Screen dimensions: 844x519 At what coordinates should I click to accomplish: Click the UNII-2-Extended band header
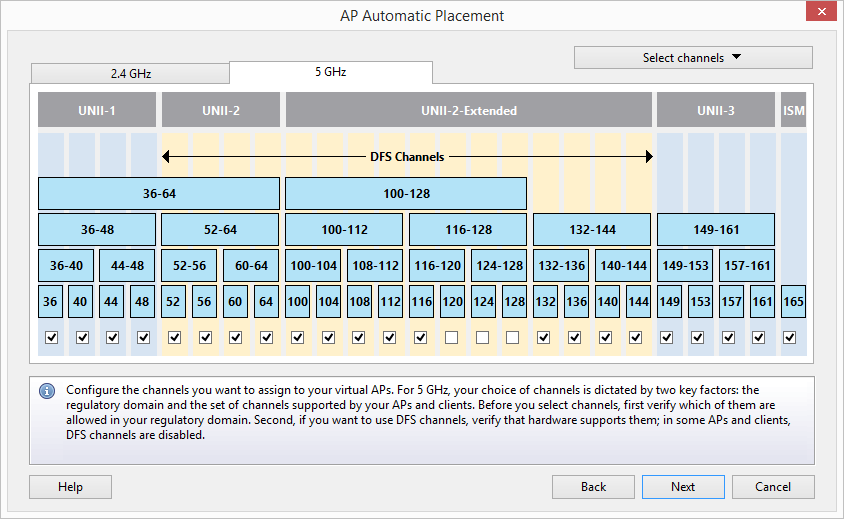468,110
